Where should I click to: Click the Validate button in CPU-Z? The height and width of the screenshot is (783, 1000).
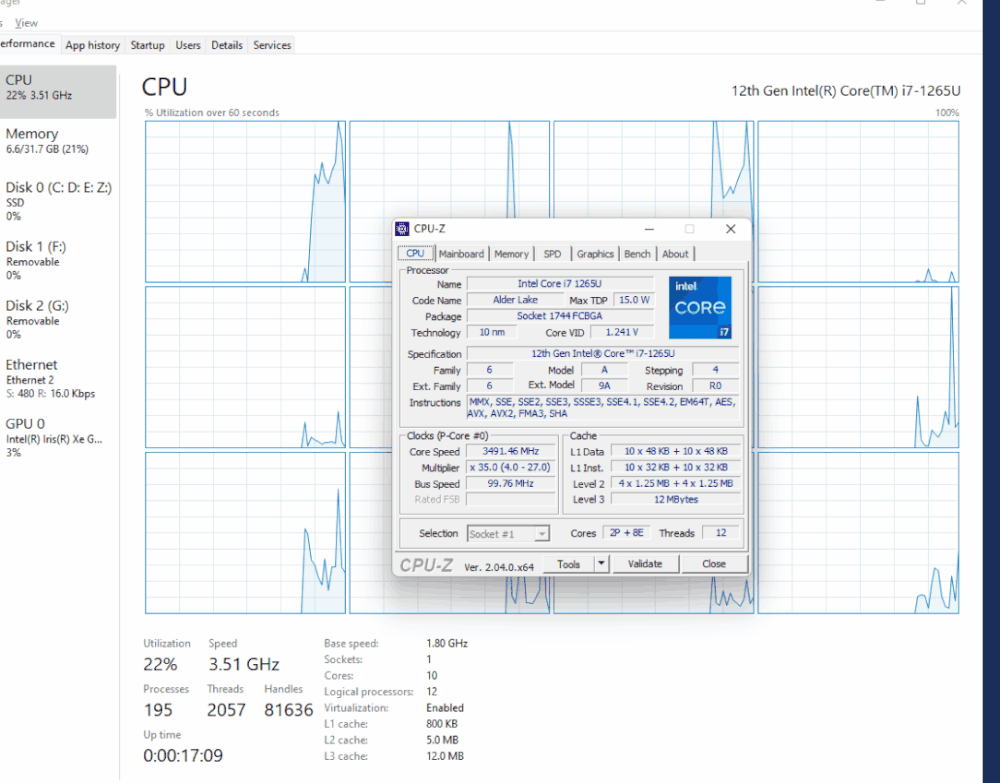tap(645, 564)
